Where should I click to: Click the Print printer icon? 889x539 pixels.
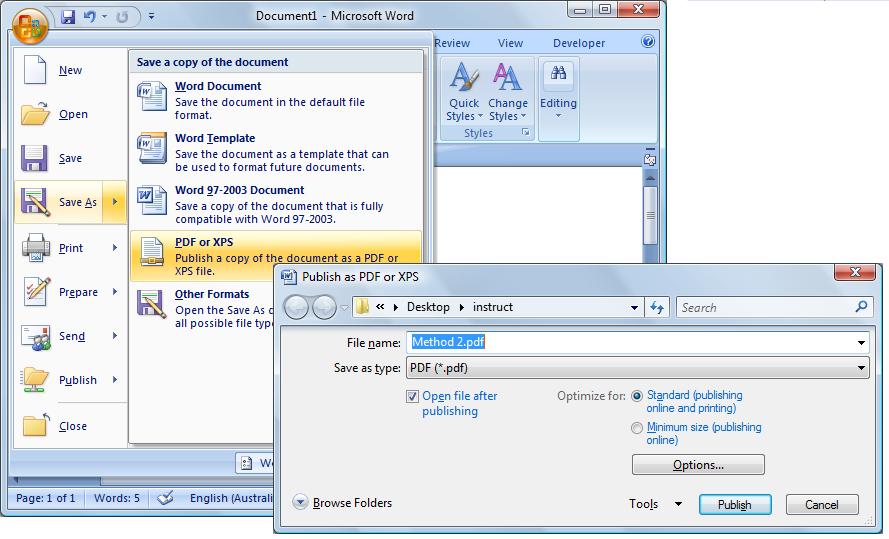pyautogui.click(x=36, y=248)
